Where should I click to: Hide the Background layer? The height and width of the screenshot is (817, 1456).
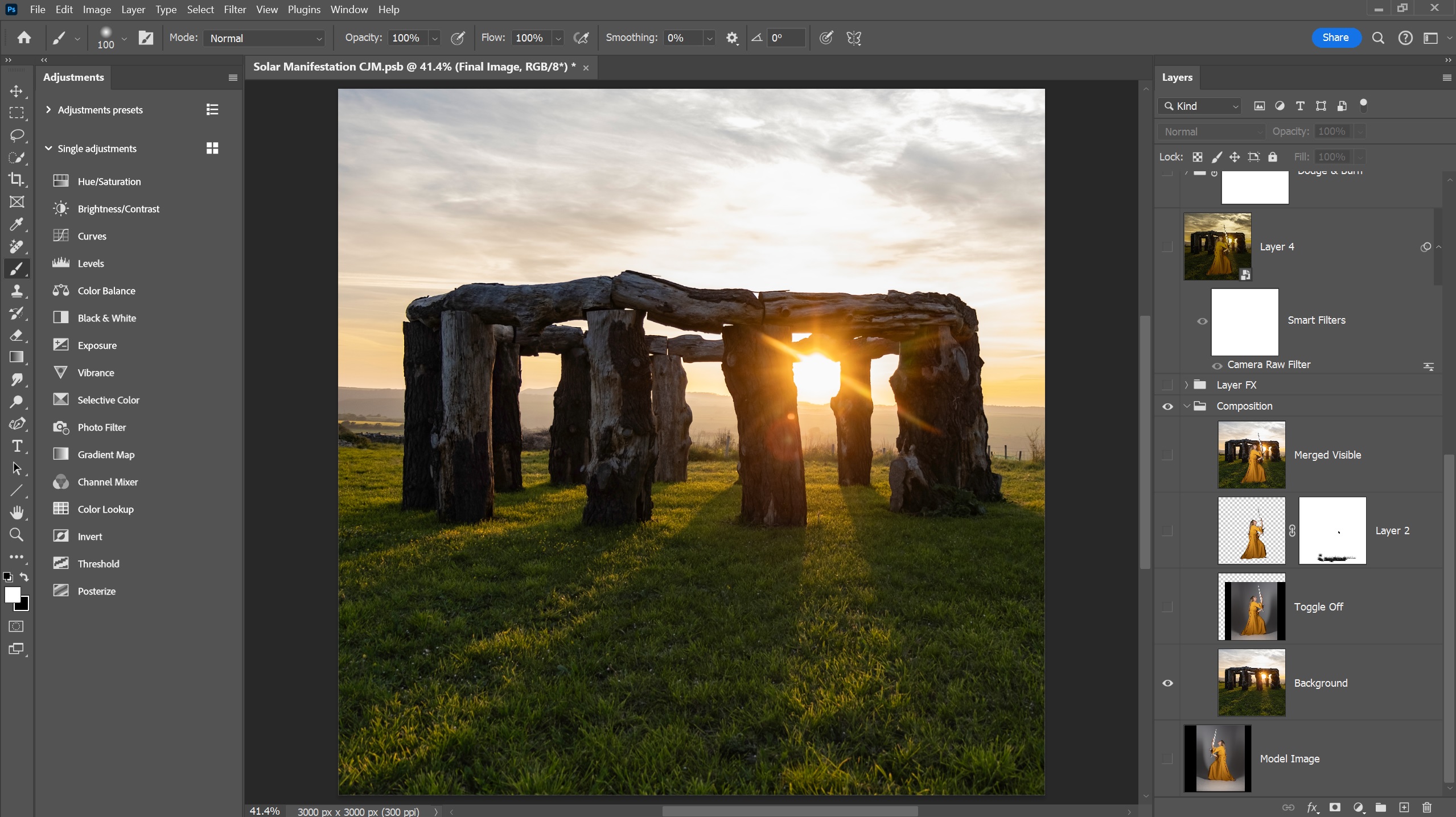tap(1167, 683)
